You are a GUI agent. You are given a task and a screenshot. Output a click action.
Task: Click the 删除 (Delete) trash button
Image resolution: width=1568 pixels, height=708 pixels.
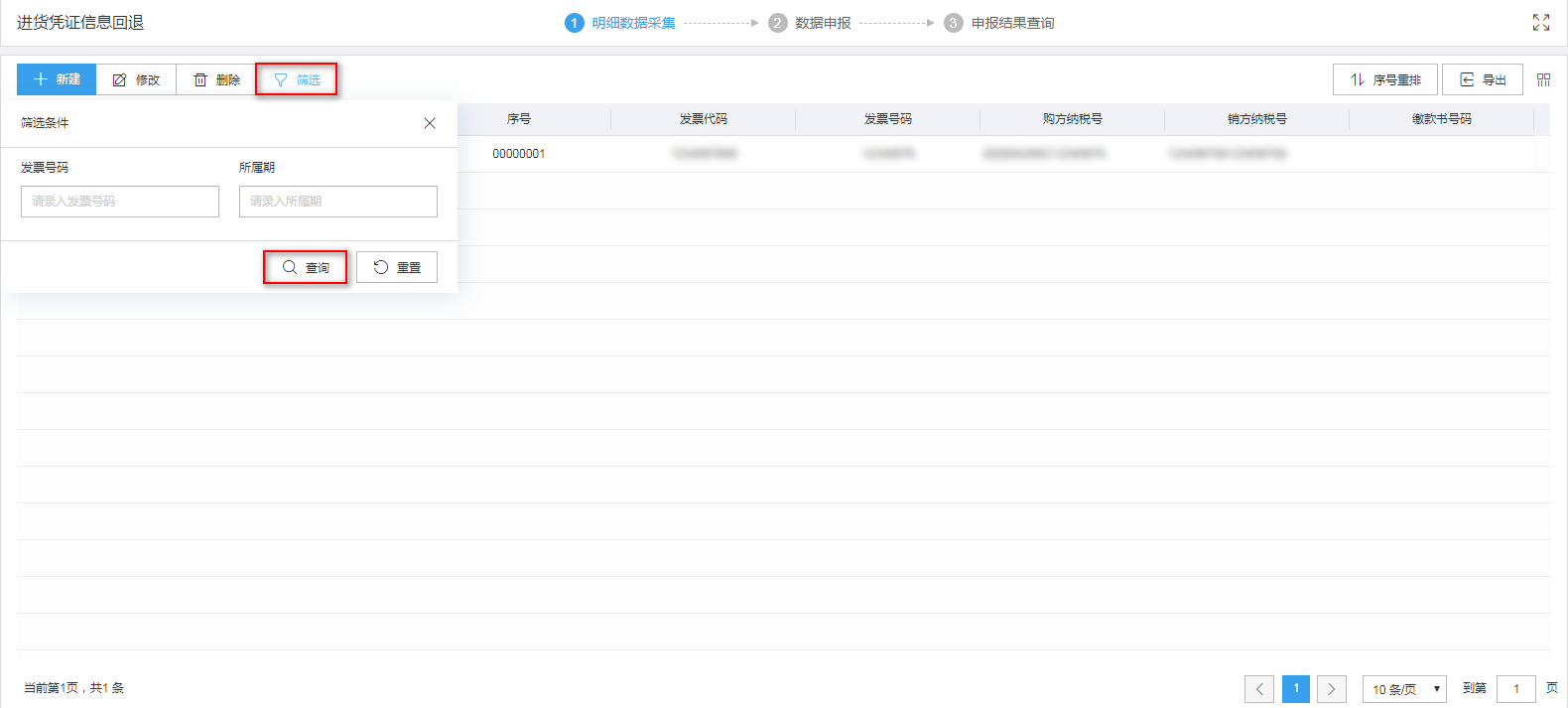(216, 79)
